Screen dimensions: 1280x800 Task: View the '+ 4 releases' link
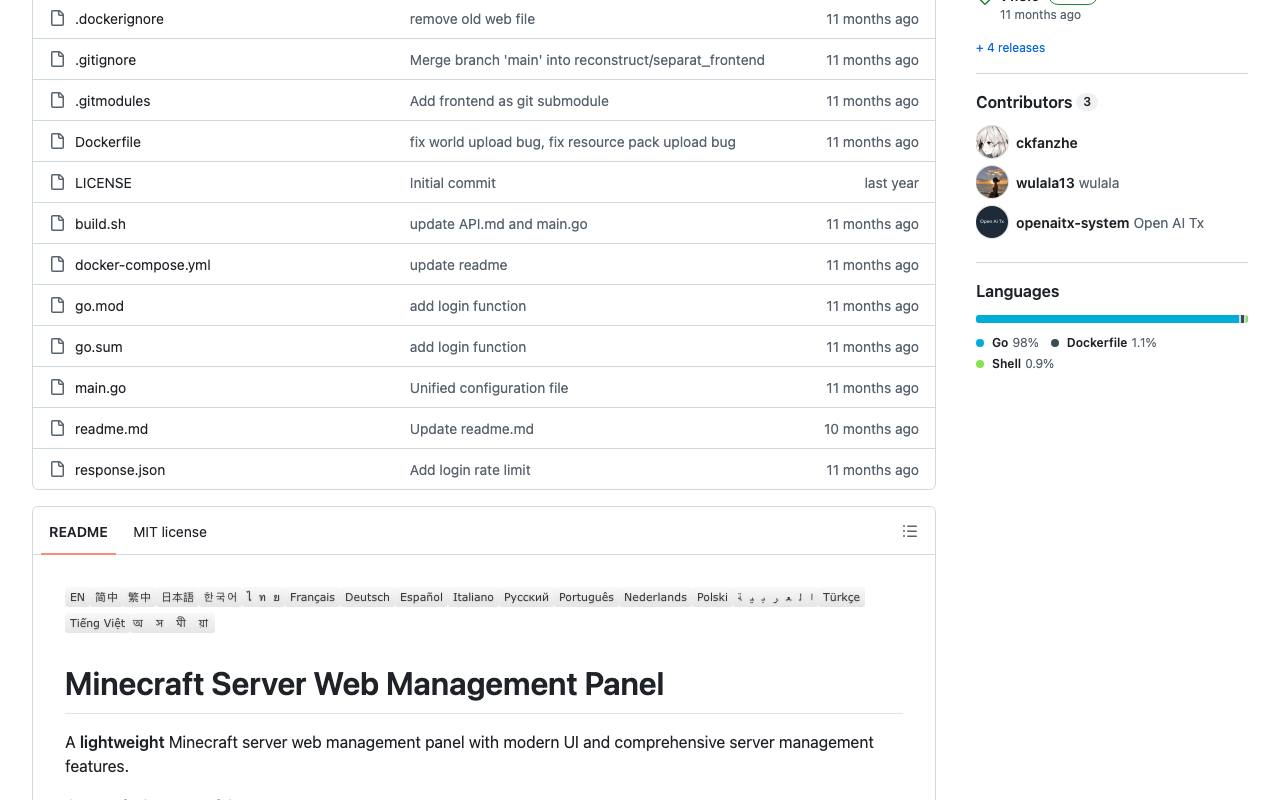pyautogui.click(x=1010, y=48)
